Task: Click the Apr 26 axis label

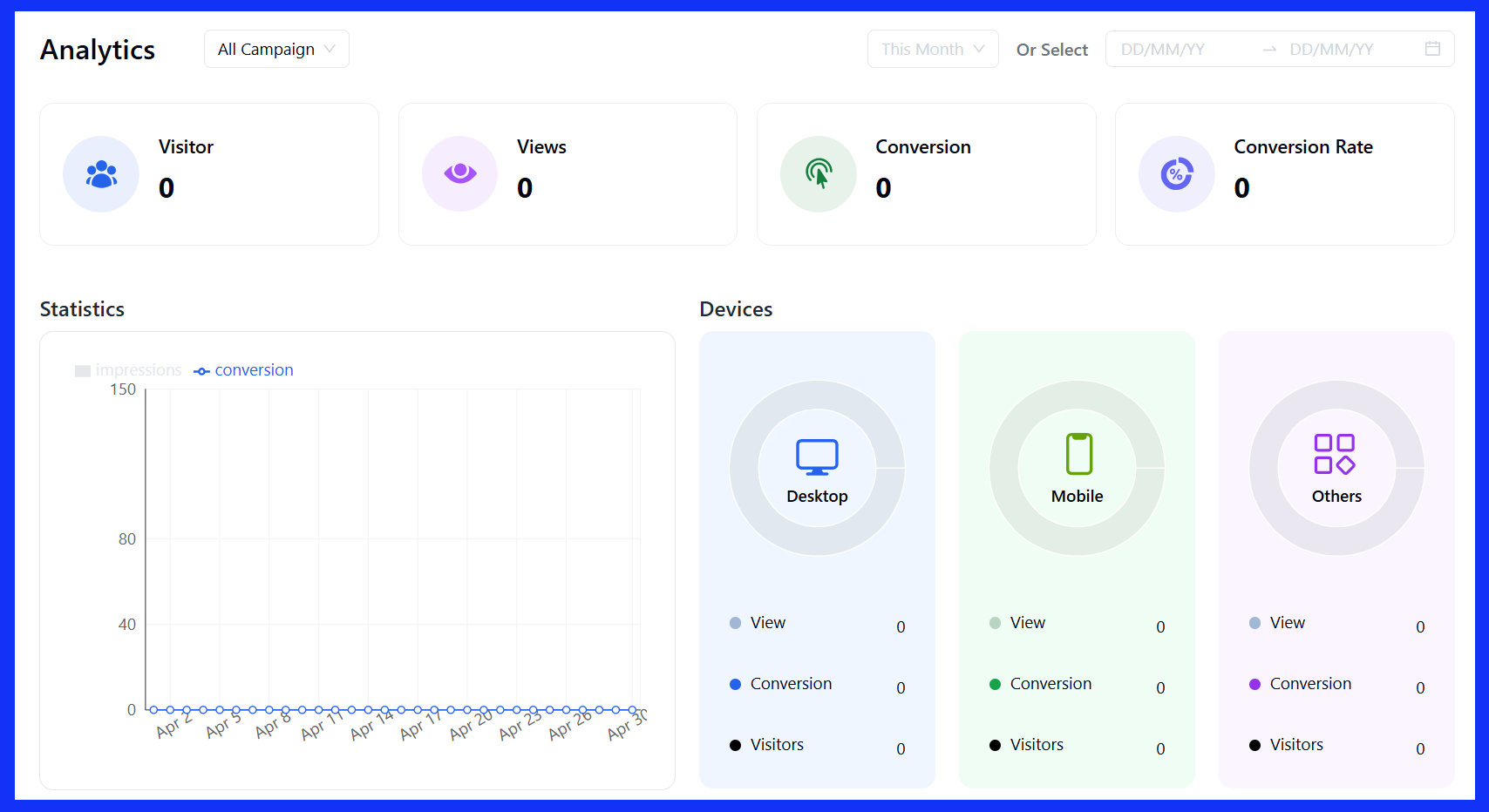Action: point(569,726)
